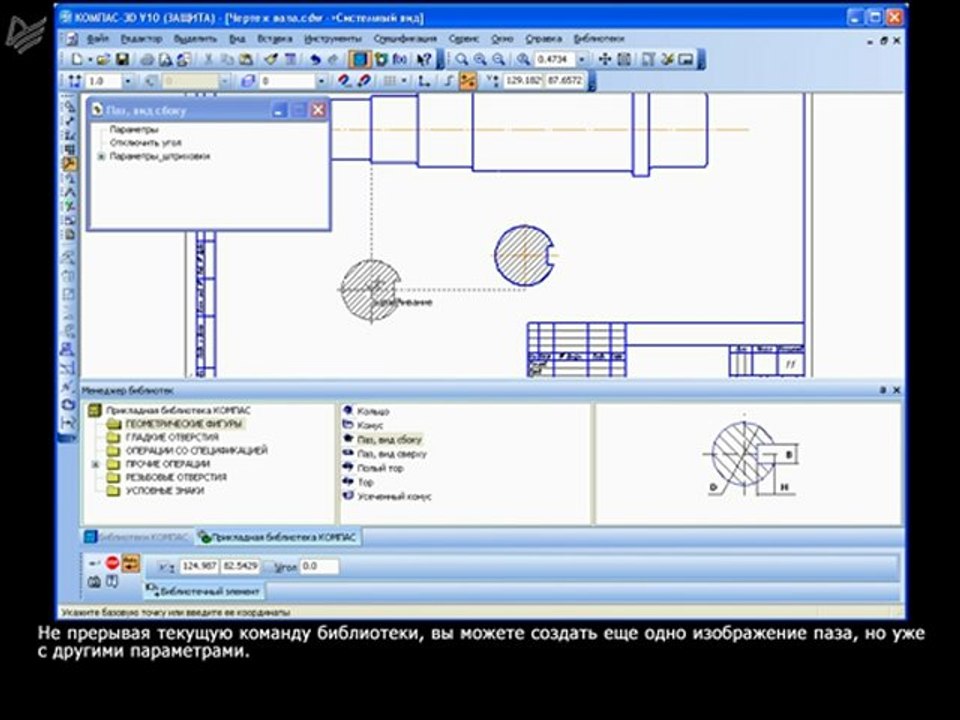960x720 pixels.
Task: Open the Файл menu
Action: click(x=97, y=39)
